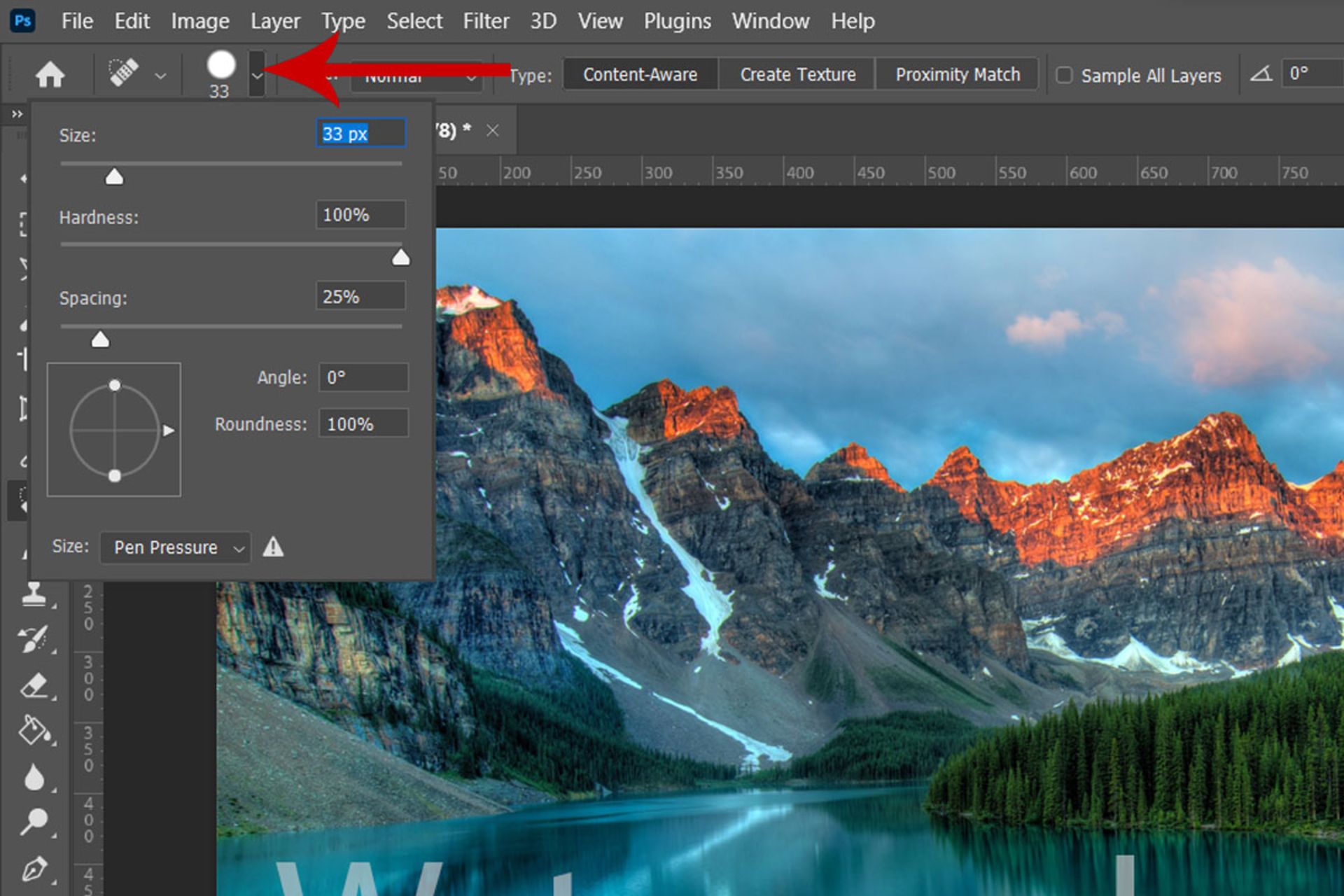Select the Dodge tool
Image resolution: width=1344 pixels, height=896 pixels.
34,822
